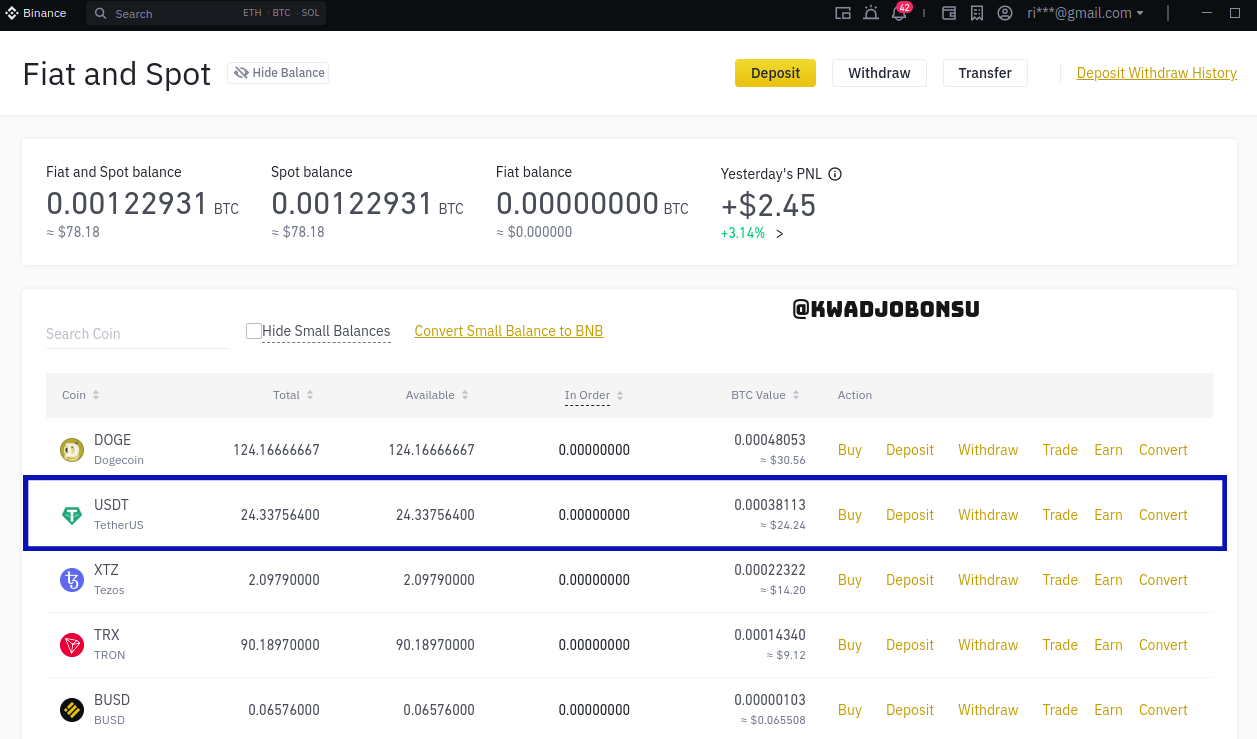This screenshot has height=739, width=1257.
Task: Click Earn in the DOGE row
Action: [x=1108, y=450]
